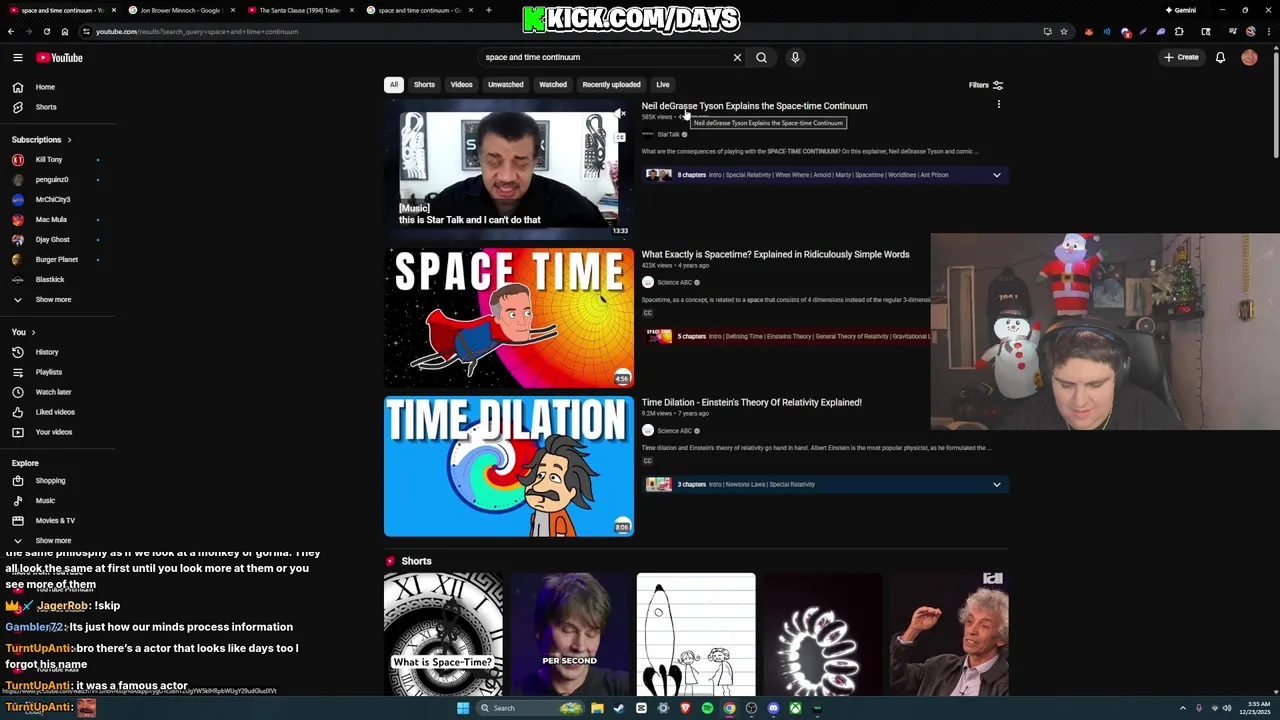Open the Burger Planet subscription
Viewport: 1280px width, 720px height.
tap(58, 260)
